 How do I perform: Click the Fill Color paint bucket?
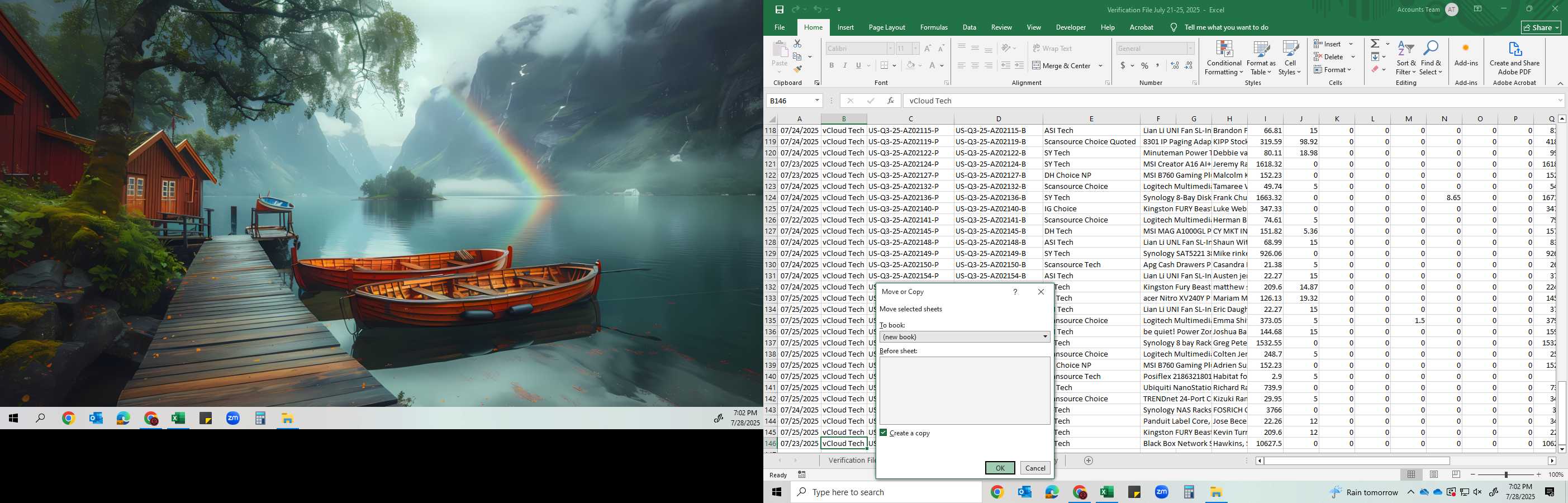click(x=911, y=66)
